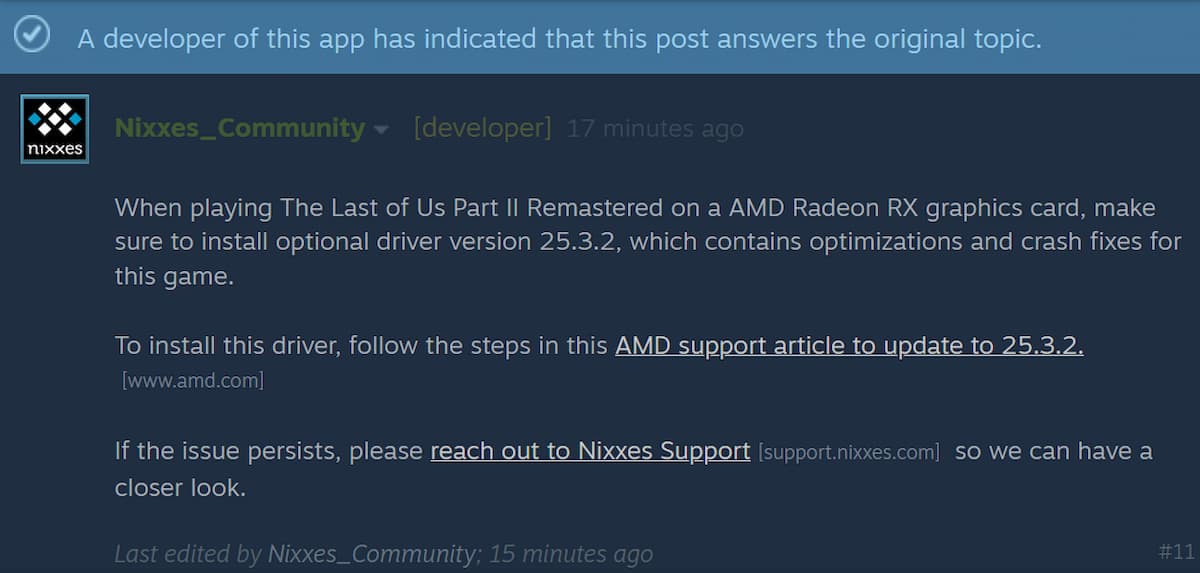Click the words "closer look." in the post
This screenshot has height=573, width=1200.
(180, 487)
